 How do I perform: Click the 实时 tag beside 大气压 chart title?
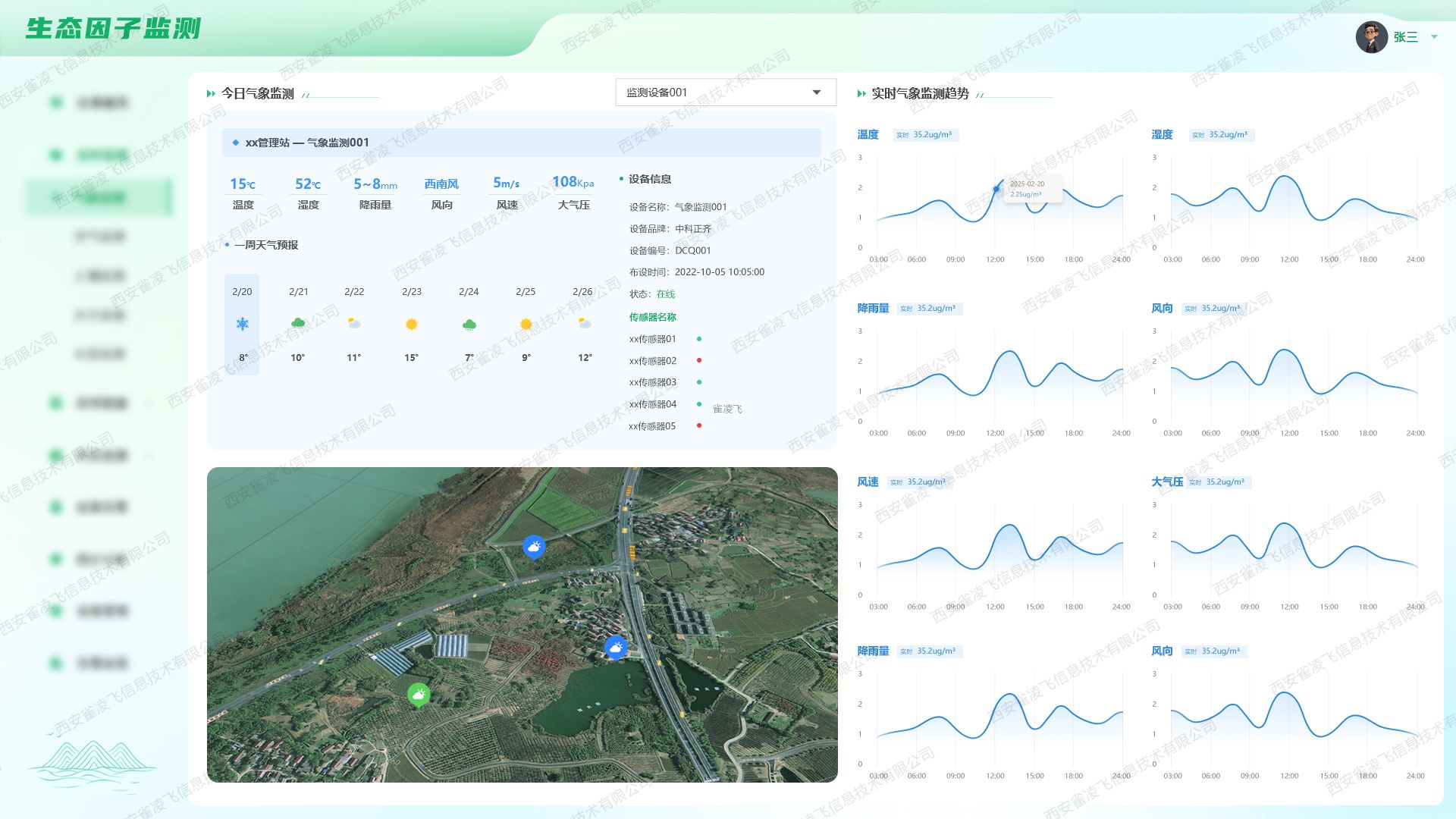[1195, 482]
